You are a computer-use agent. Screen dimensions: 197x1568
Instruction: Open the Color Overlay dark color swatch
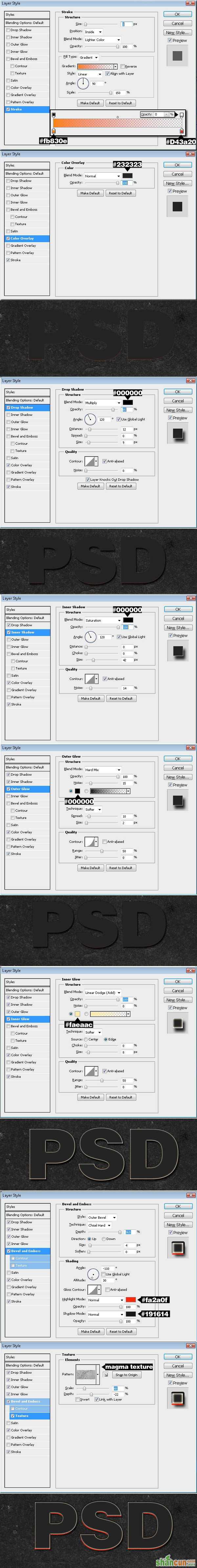coord(127,175)
